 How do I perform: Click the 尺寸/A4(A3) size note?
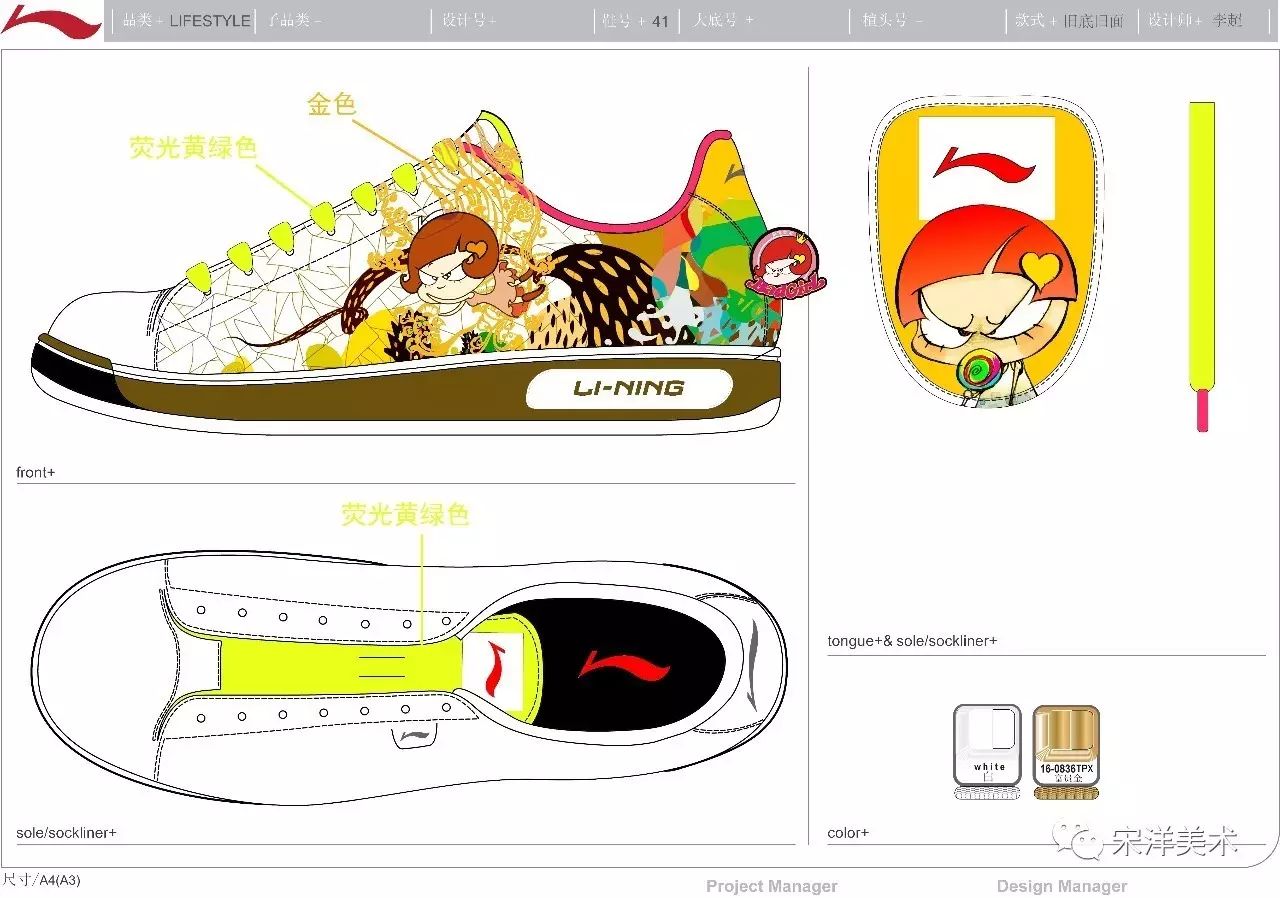tap(41, 880)
